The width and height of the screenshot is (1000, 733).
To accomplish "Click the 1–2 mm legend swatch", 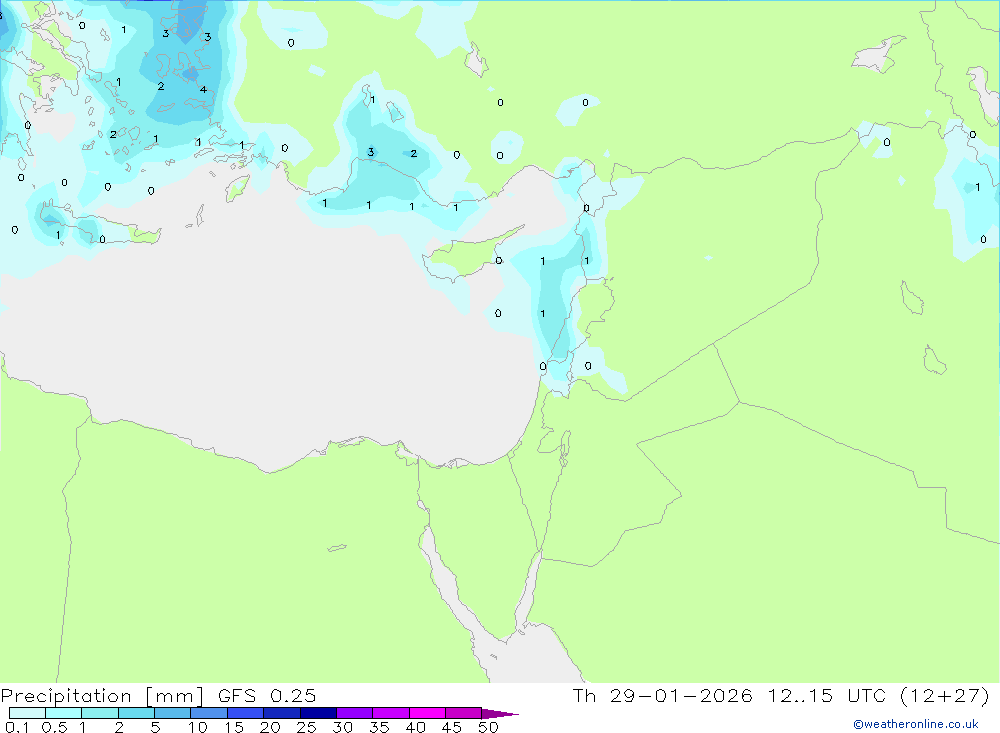I will point(100,713).
